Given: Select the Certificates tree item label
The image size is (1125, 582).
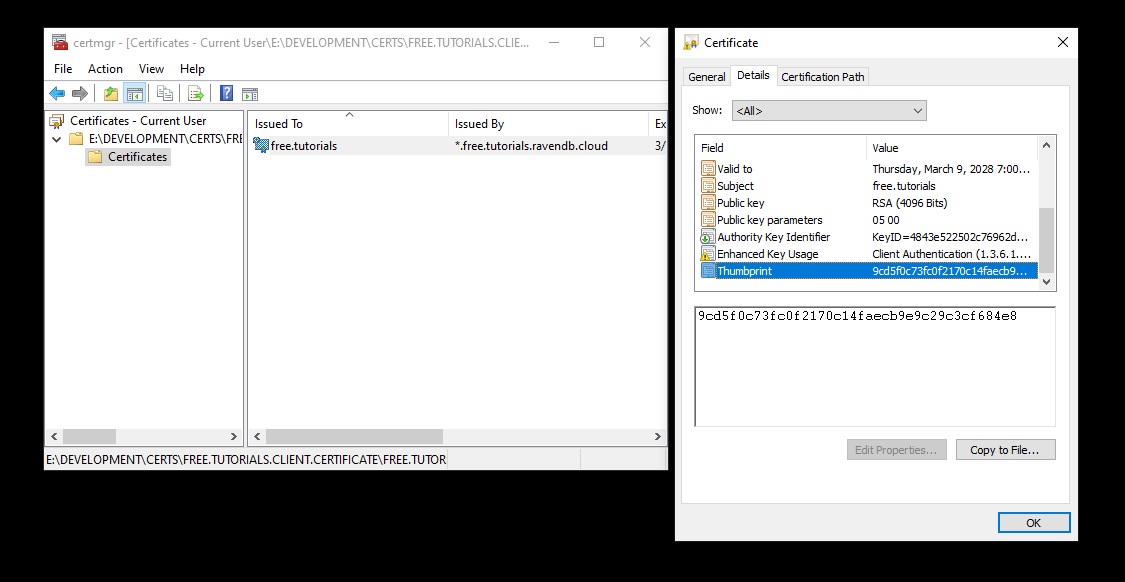Looking at the screenshot, I should [x=138, y=156].
